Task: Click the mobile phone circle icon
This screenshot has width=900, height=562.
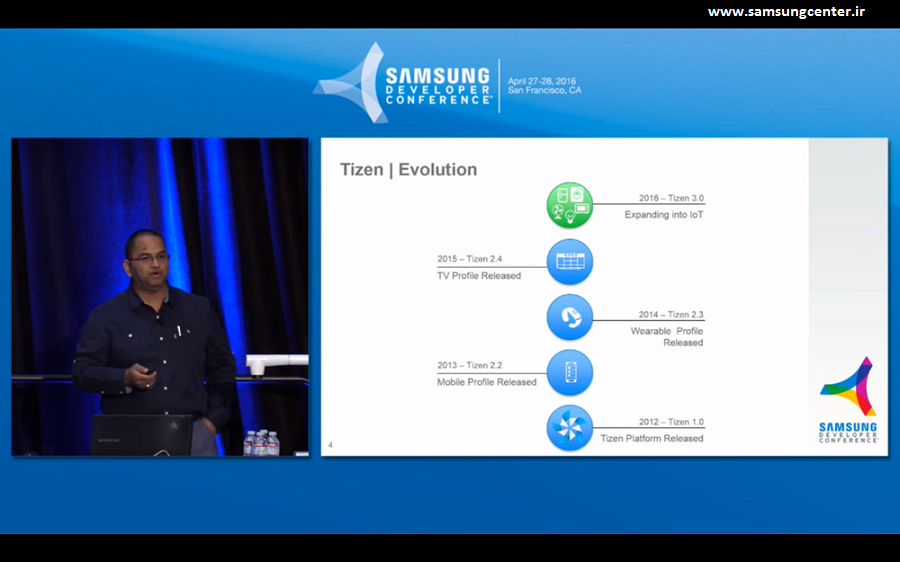Action: tap(569, 373)
